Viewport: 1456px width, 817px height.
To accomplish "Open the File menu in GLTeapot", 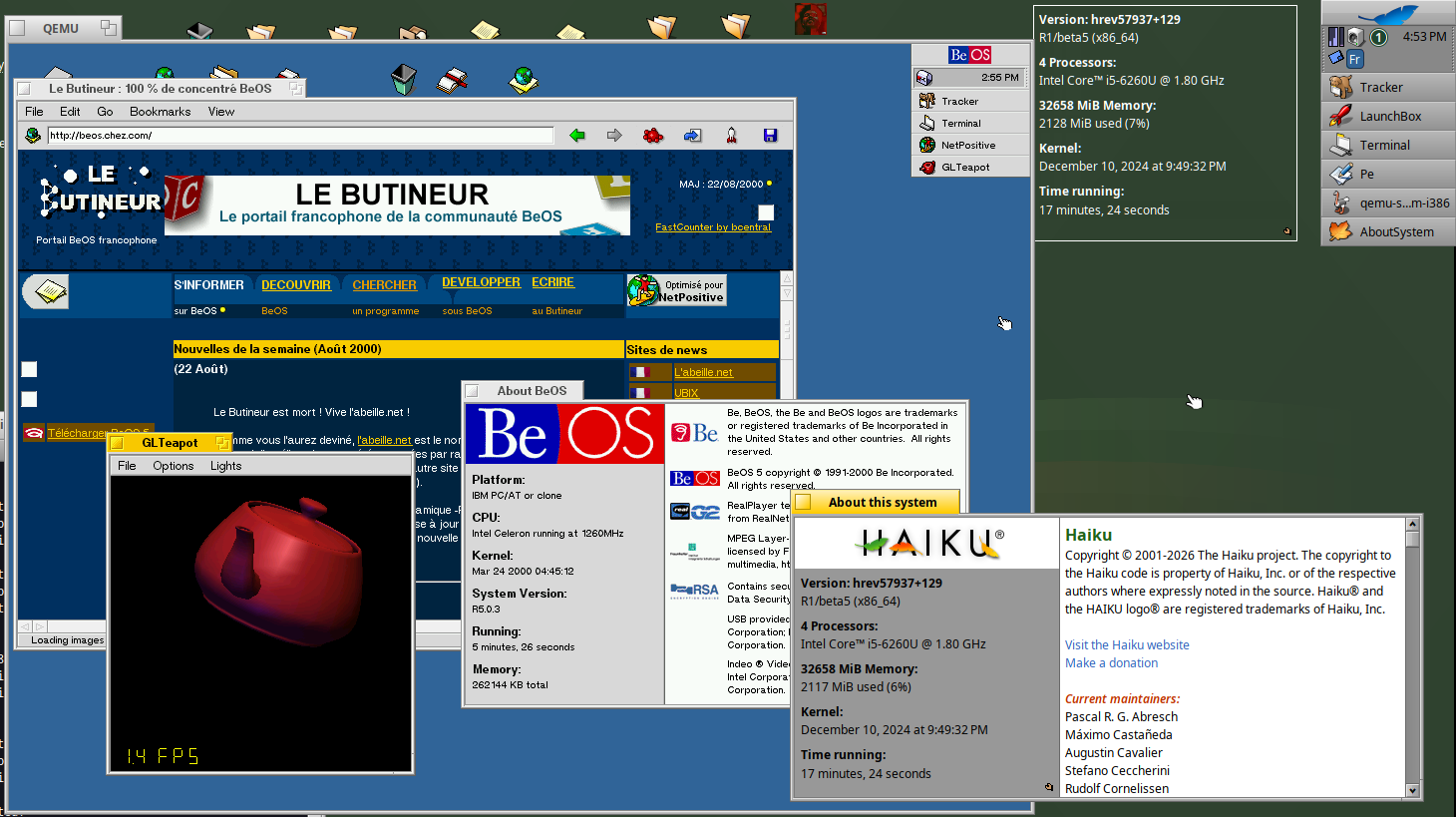I will (127, 466).
